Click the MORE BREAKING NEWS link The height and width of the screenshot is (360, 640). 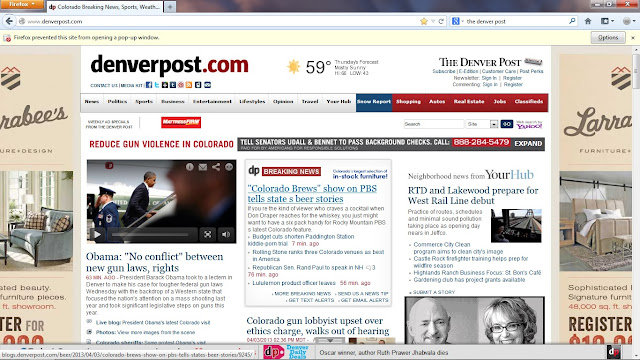click(x=302, y=293)
